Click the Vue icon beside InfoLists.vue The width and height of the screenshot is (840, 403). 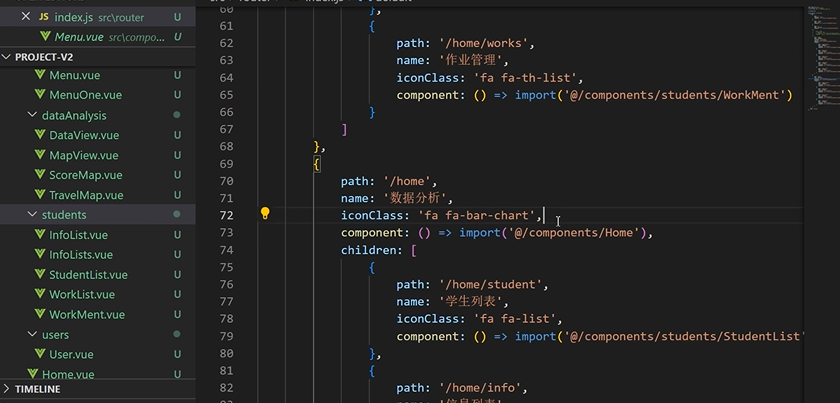pyautogui.click(x=40, y=254)
